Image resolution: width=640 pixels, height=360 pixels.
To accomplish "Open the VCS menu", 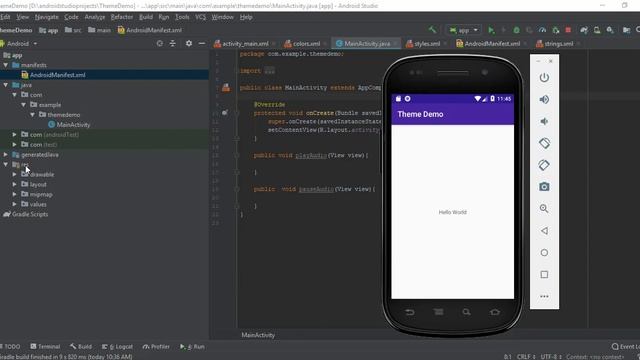I will (200, 17).
